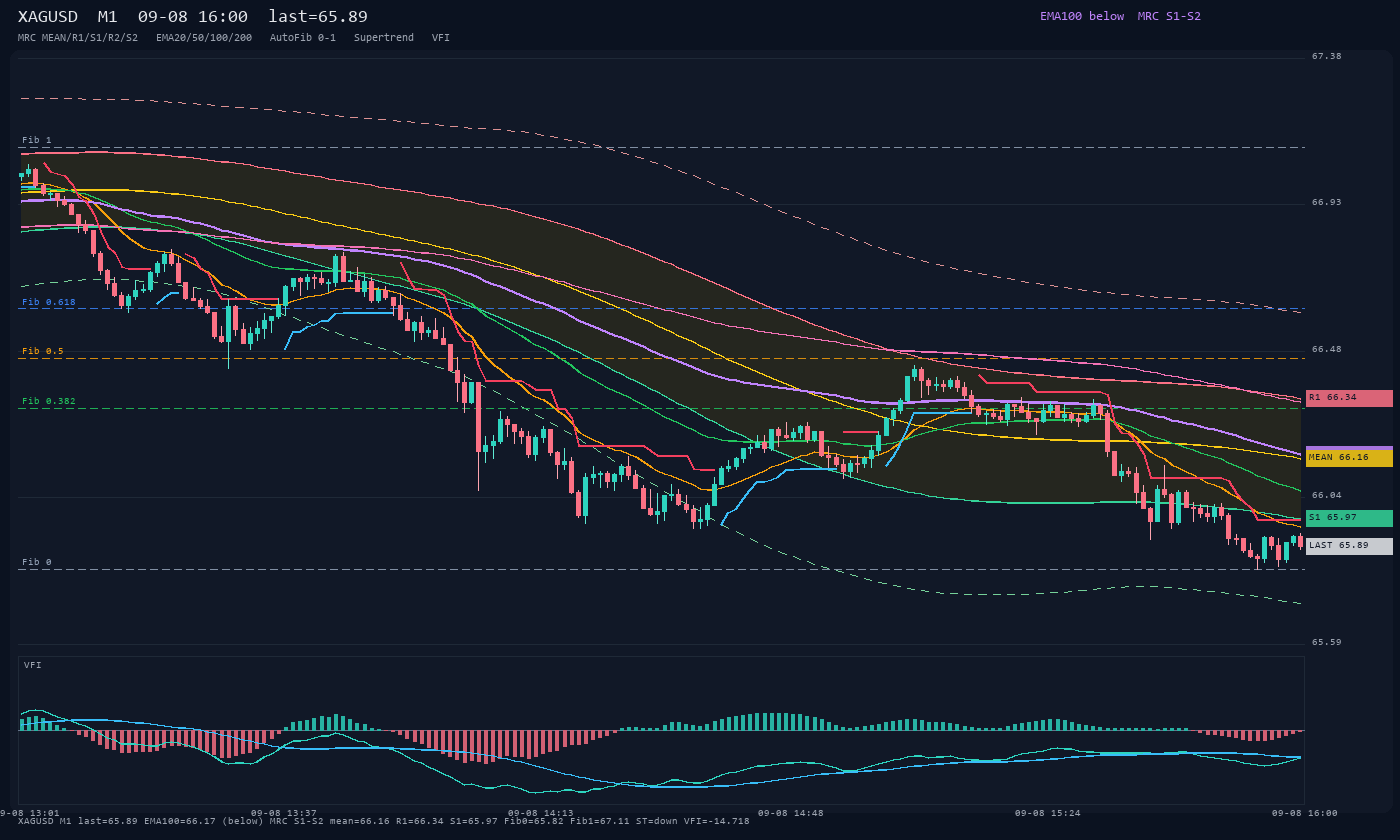Screen dimensions: 1400x840
Task: Click the EMA20/50/100/200 legend entry
Action: [204, 38]
